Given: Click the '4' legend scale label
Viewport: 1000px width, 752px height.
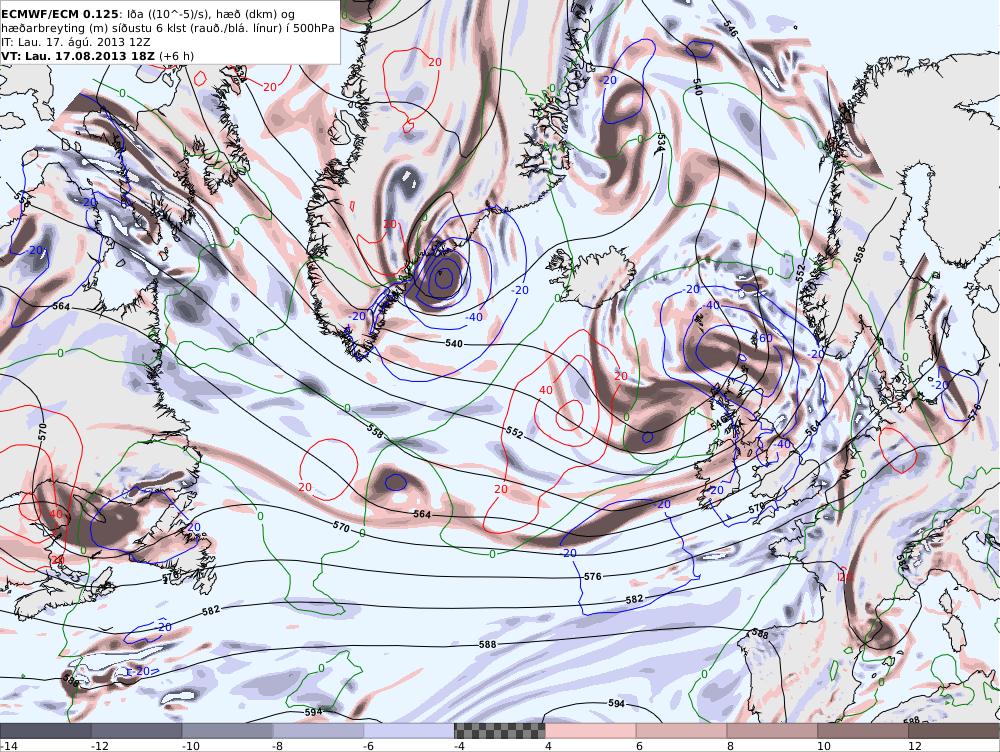Looking at the screenshot, I should pyautogui.click(x=548, y=746).
